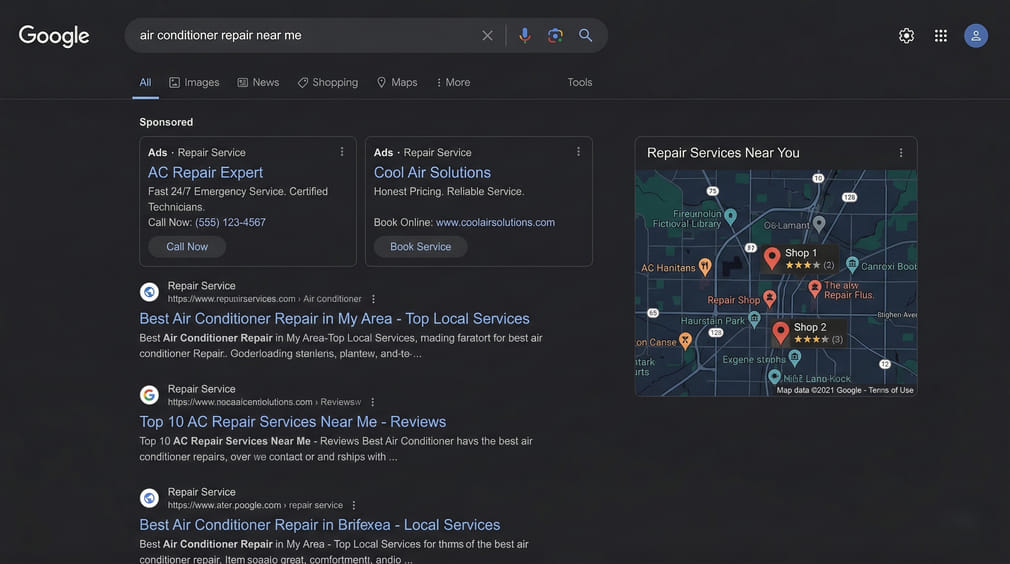This screenshot has width=1010, height=564.
Task: Click the magnifying glass search icon
Action: (586, 35)
